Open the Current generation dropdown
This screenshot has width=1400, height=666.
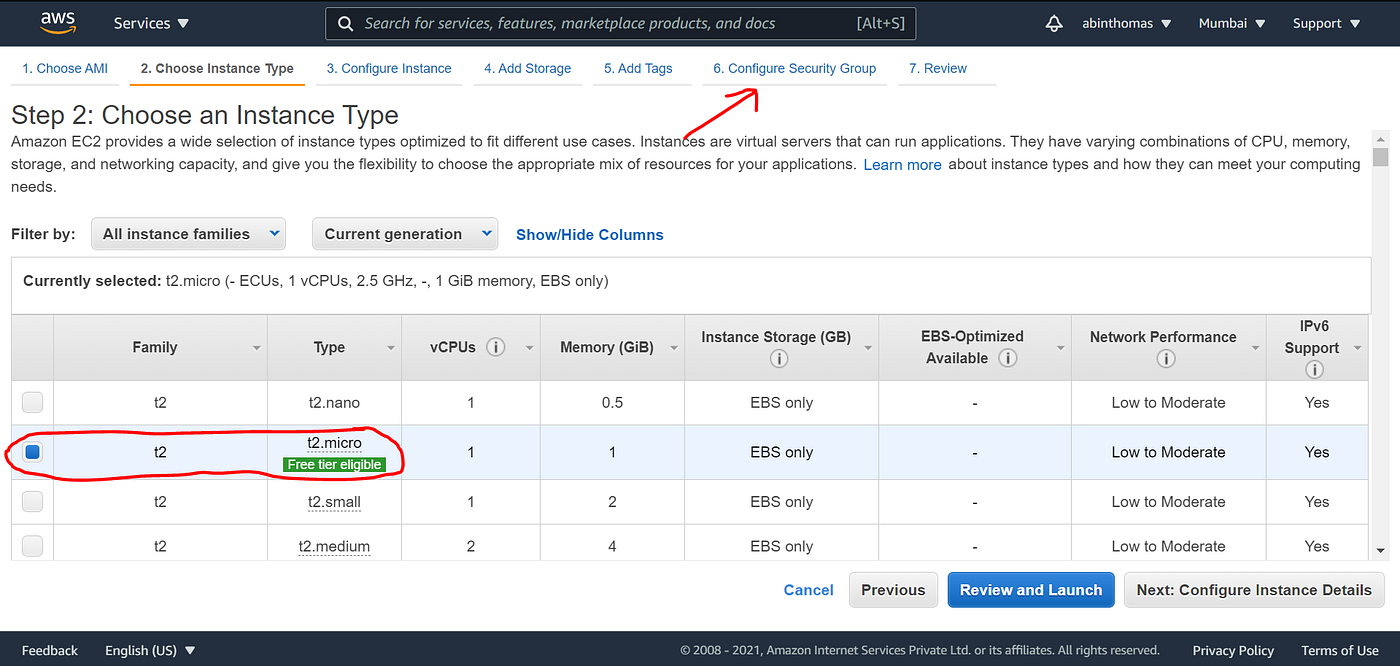click(405, 234)
